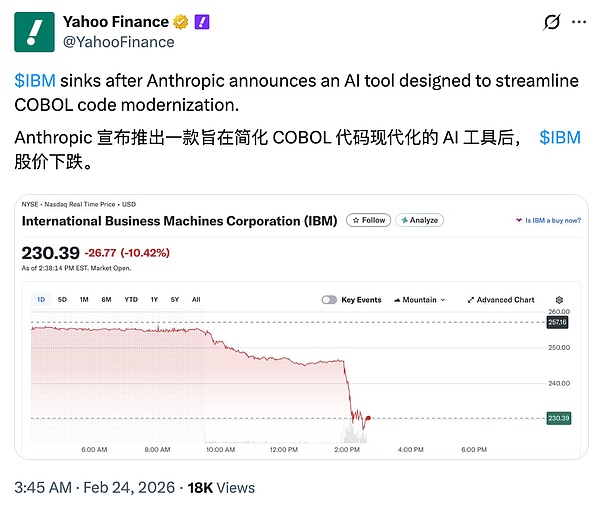Open the Advanced Chart expand icon

coord(471,299)
